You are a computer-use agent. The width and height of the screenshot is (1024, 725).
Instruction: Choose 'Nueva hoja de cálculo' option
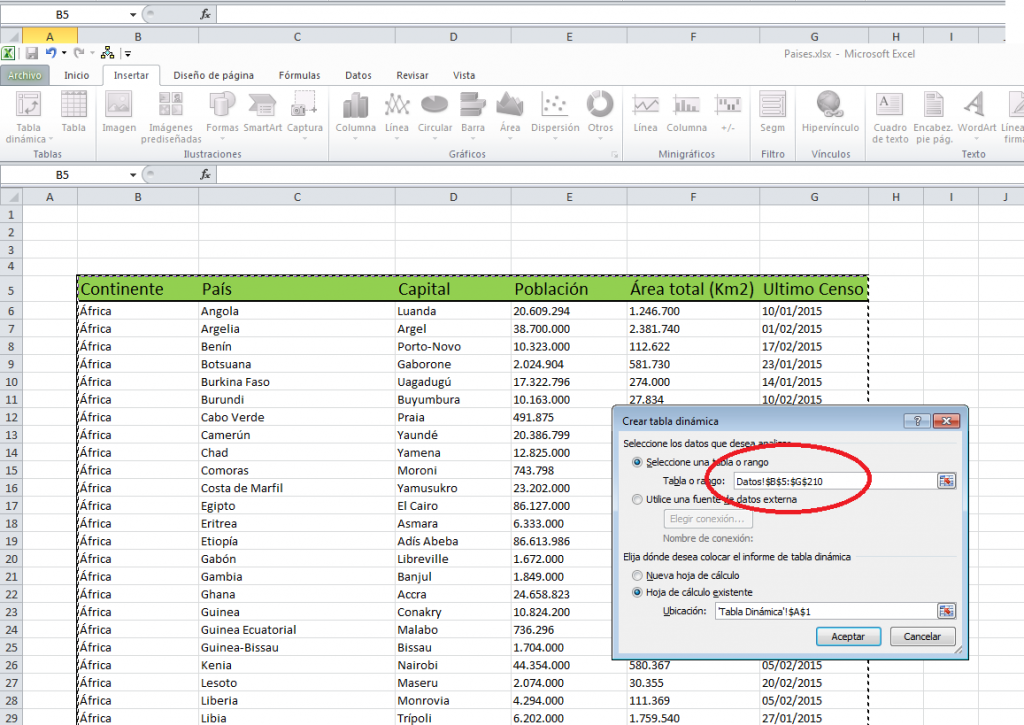[637, 575]
